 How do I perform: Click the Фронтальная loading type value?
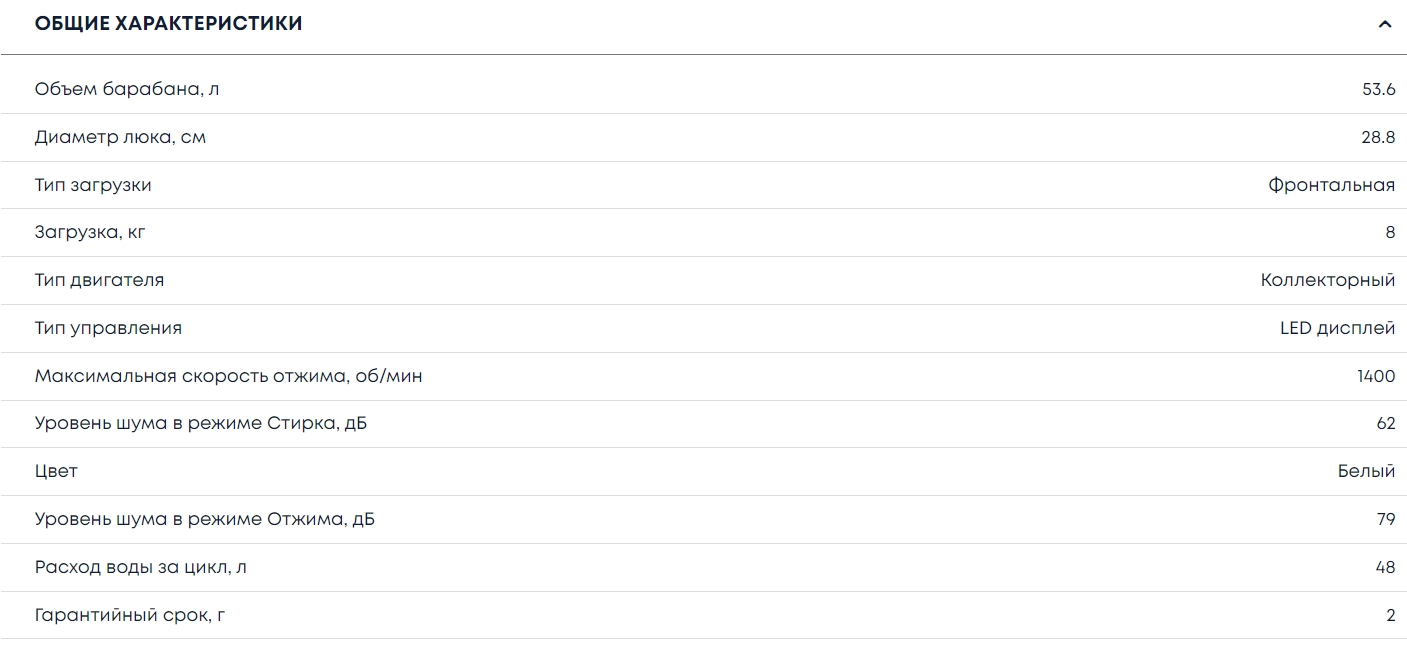(1331, 185)
